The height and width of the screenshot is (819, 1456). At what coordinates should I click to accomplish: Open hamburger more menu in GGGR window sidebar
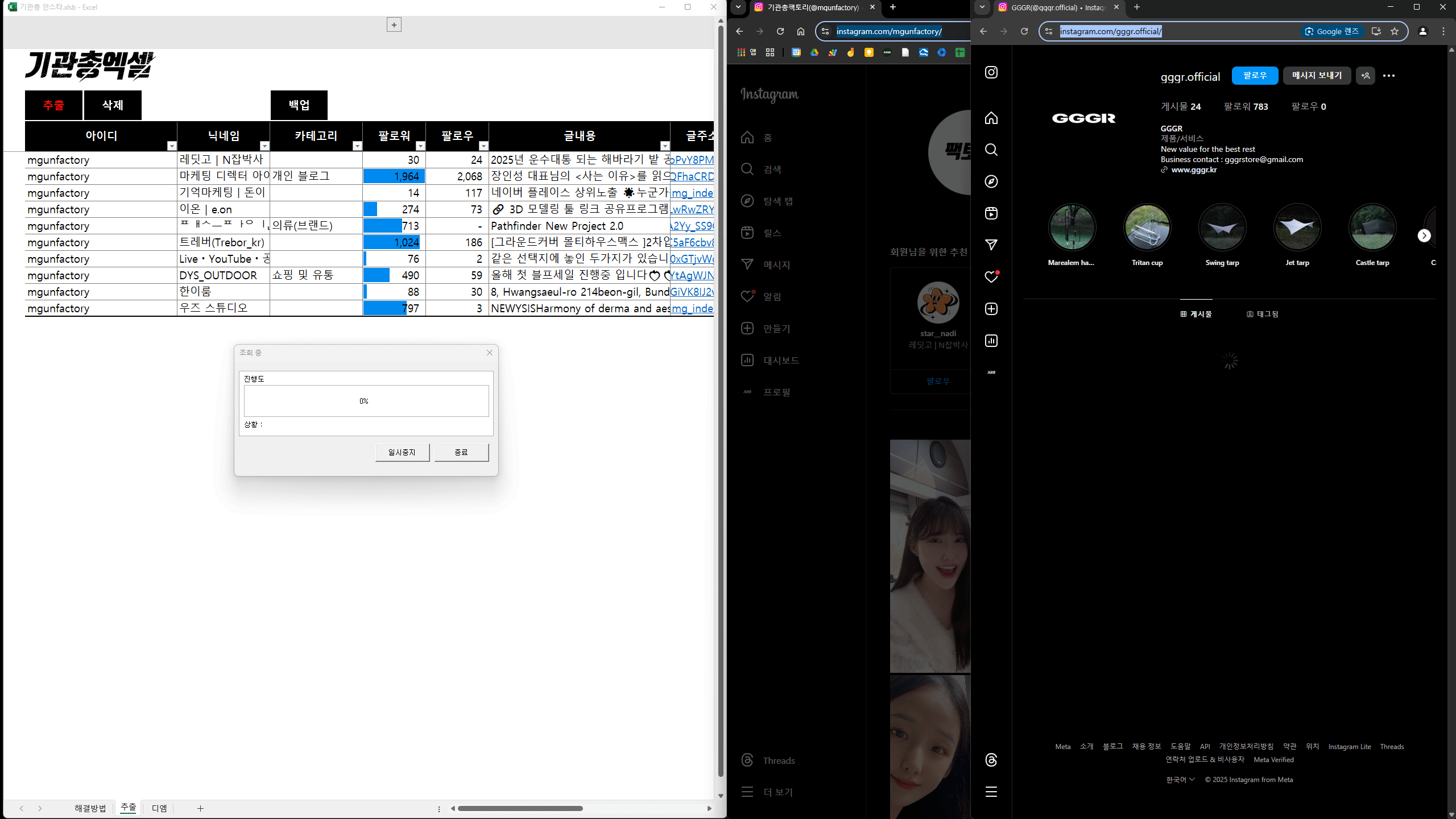(991, 792)
